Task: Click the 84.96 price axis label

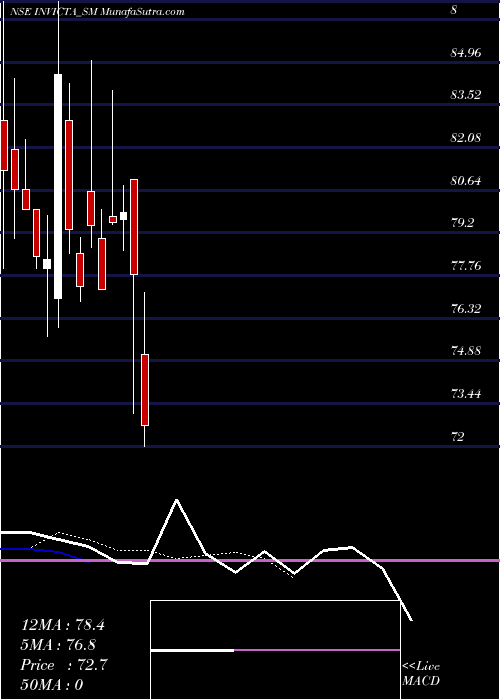Action: click(466, 53)
